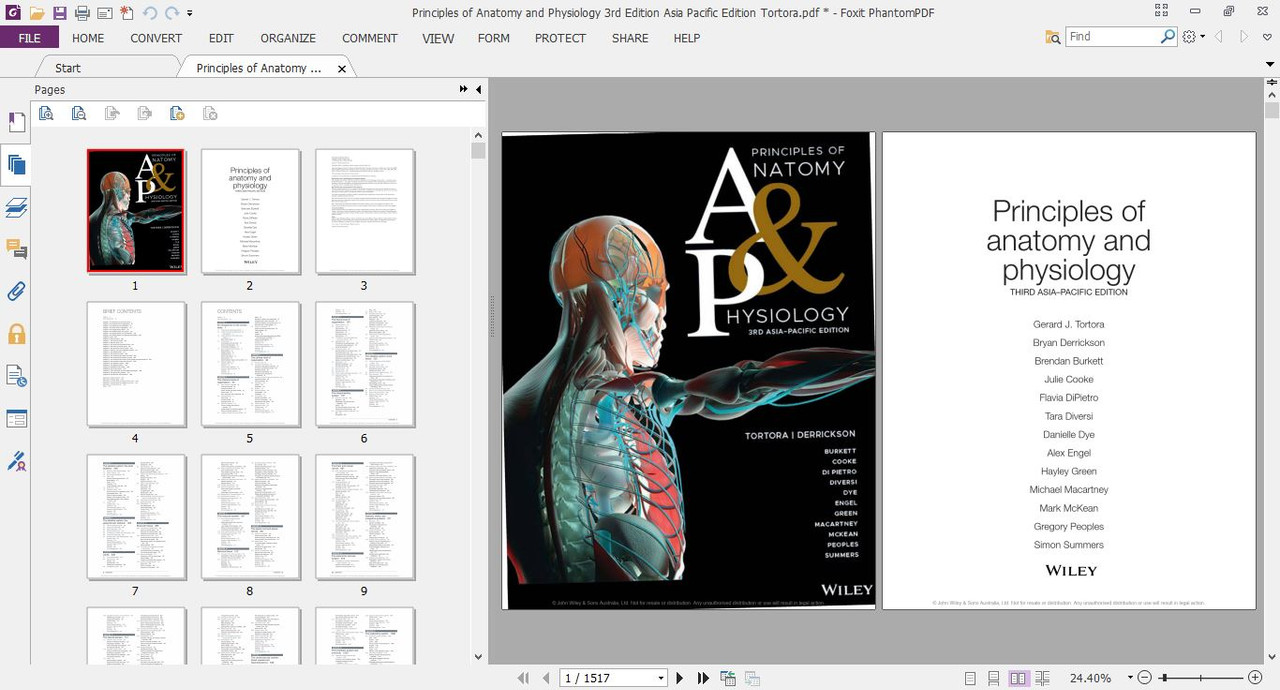
Task: Switch to the CONVERT ribbon tab
Action: 156,38
